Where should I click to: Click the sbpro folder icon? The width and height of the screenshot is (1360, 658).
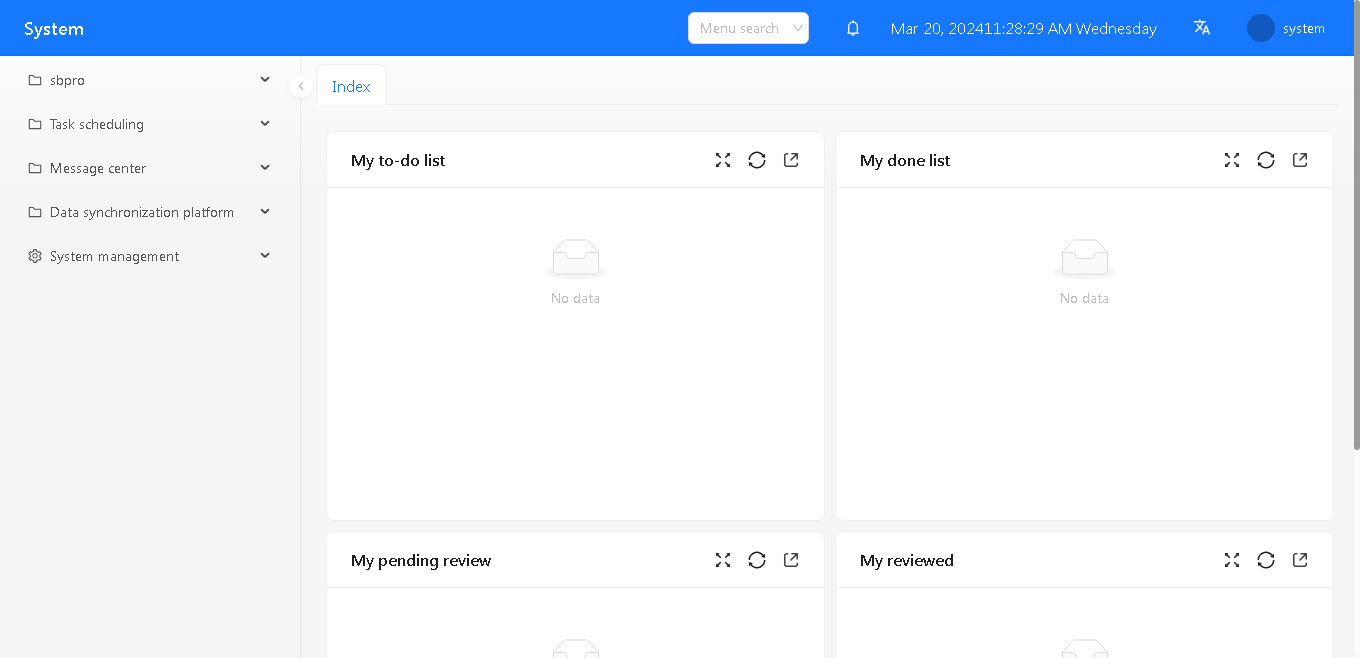tap(35, 80)
